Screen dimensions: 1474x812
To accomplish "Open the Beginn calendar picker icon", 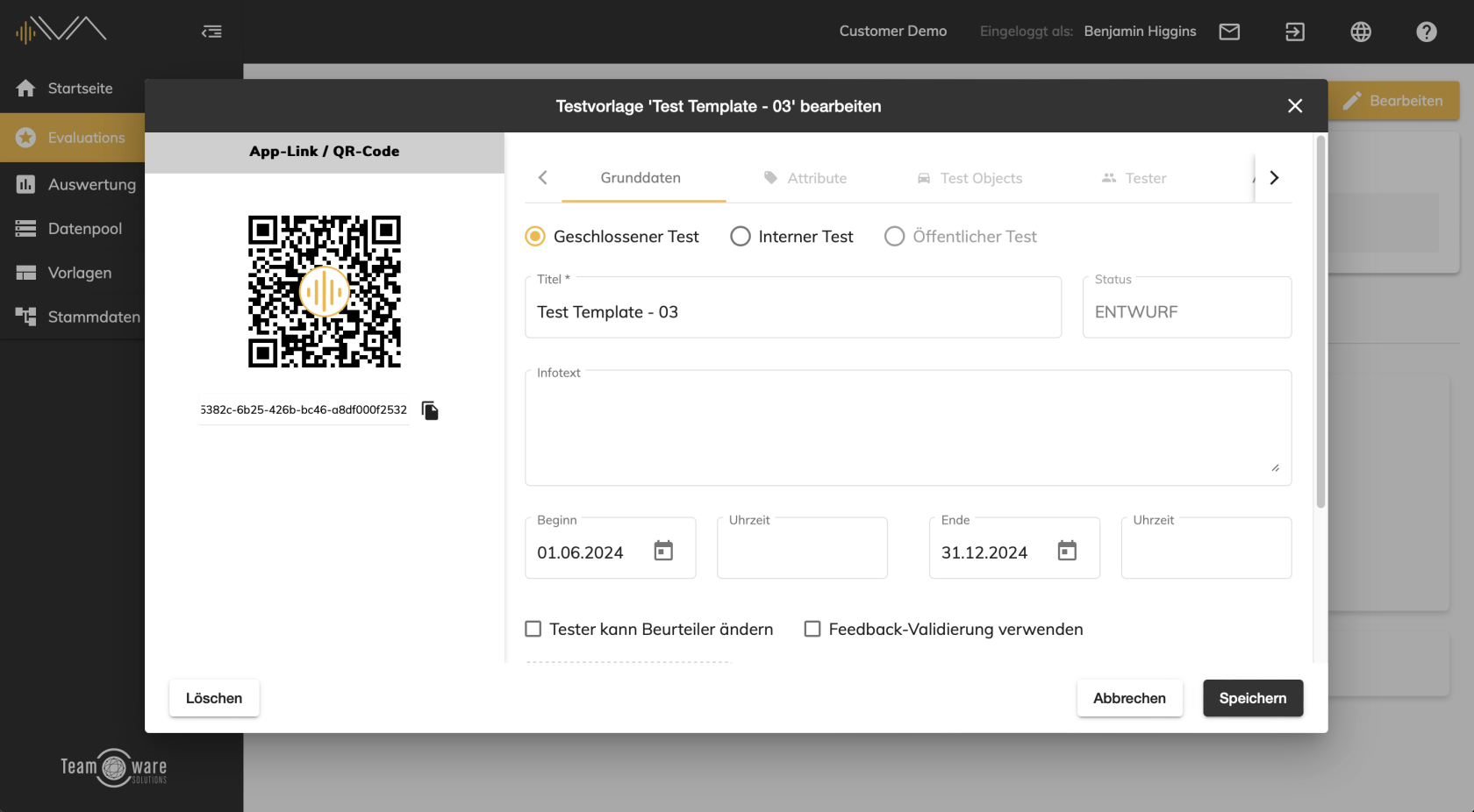I will [x=663, y=551].
